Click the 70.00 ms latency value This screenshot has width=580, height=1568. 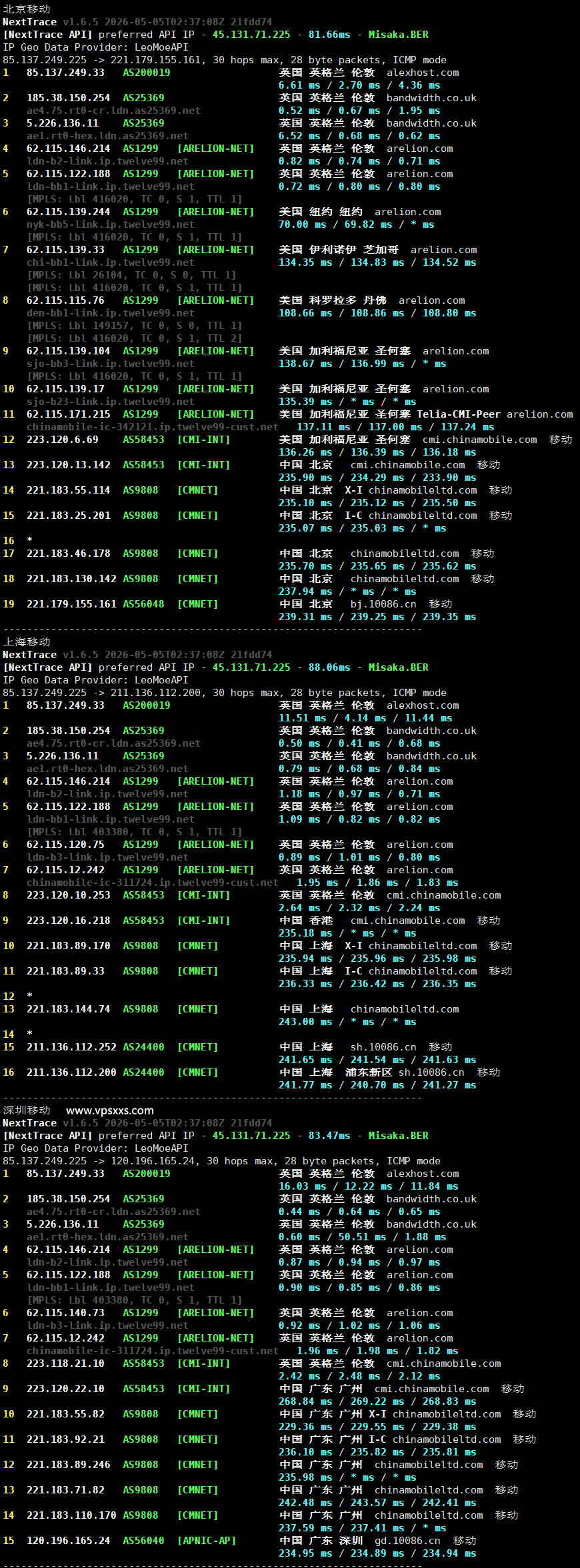click(x=303, y=224)
